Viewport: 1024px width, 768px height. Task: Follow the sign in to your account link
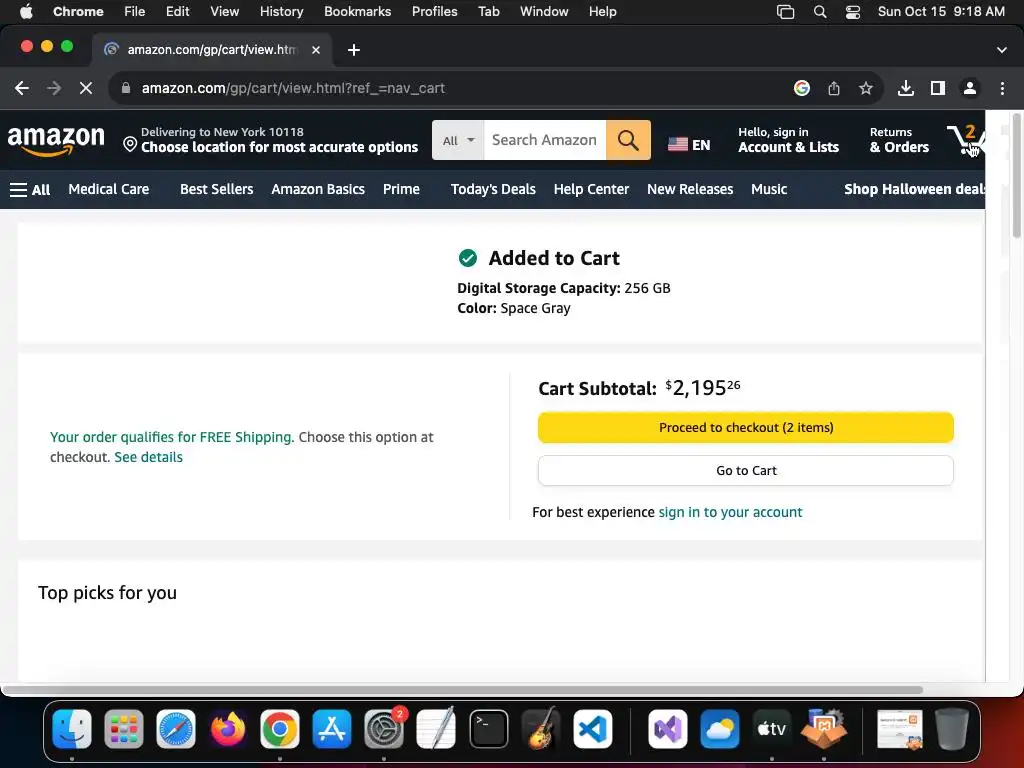[730, 512]
